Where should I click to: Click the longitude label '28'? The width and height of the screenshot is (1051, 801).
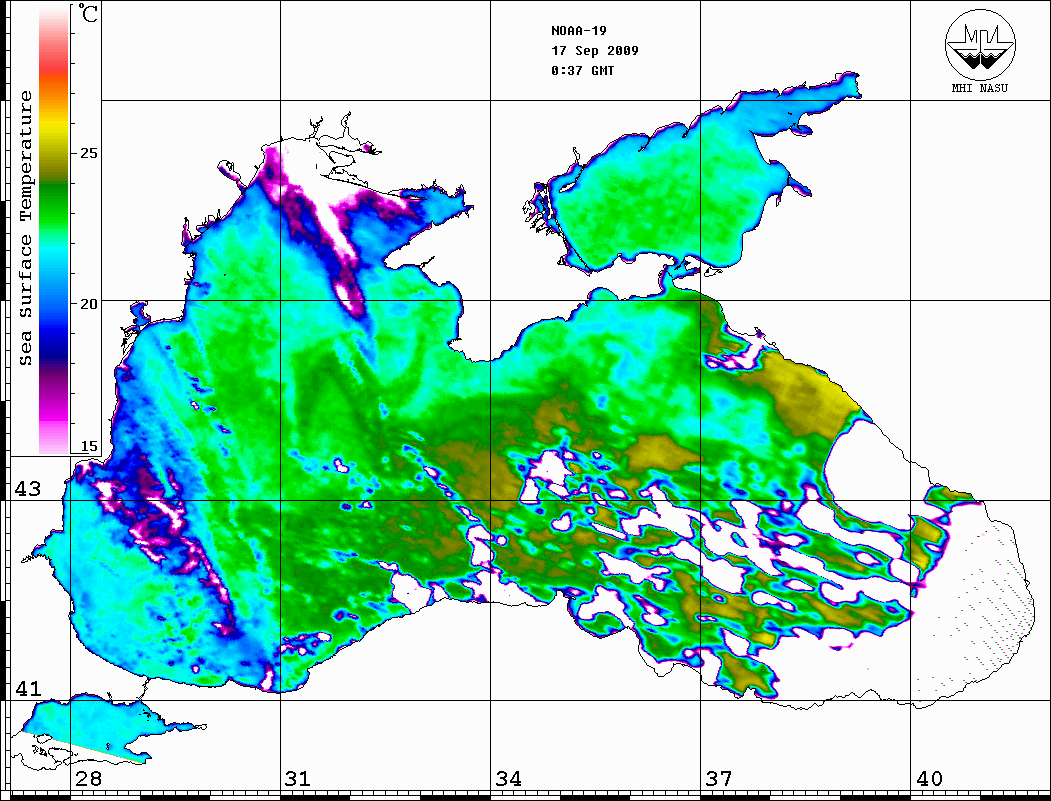tap(88, 778)
